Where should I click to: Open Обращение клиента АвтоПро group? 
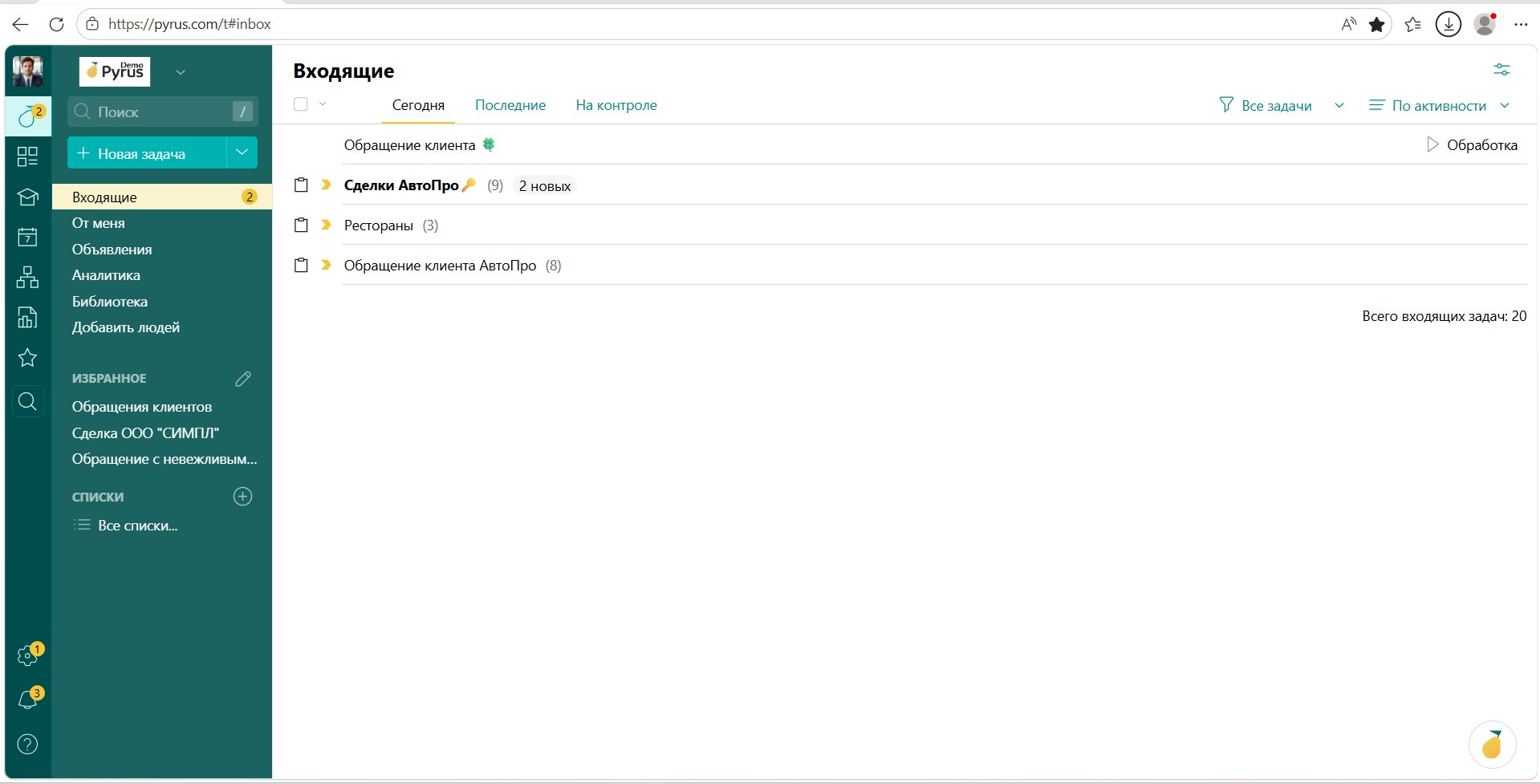click(x=440, y=266)
